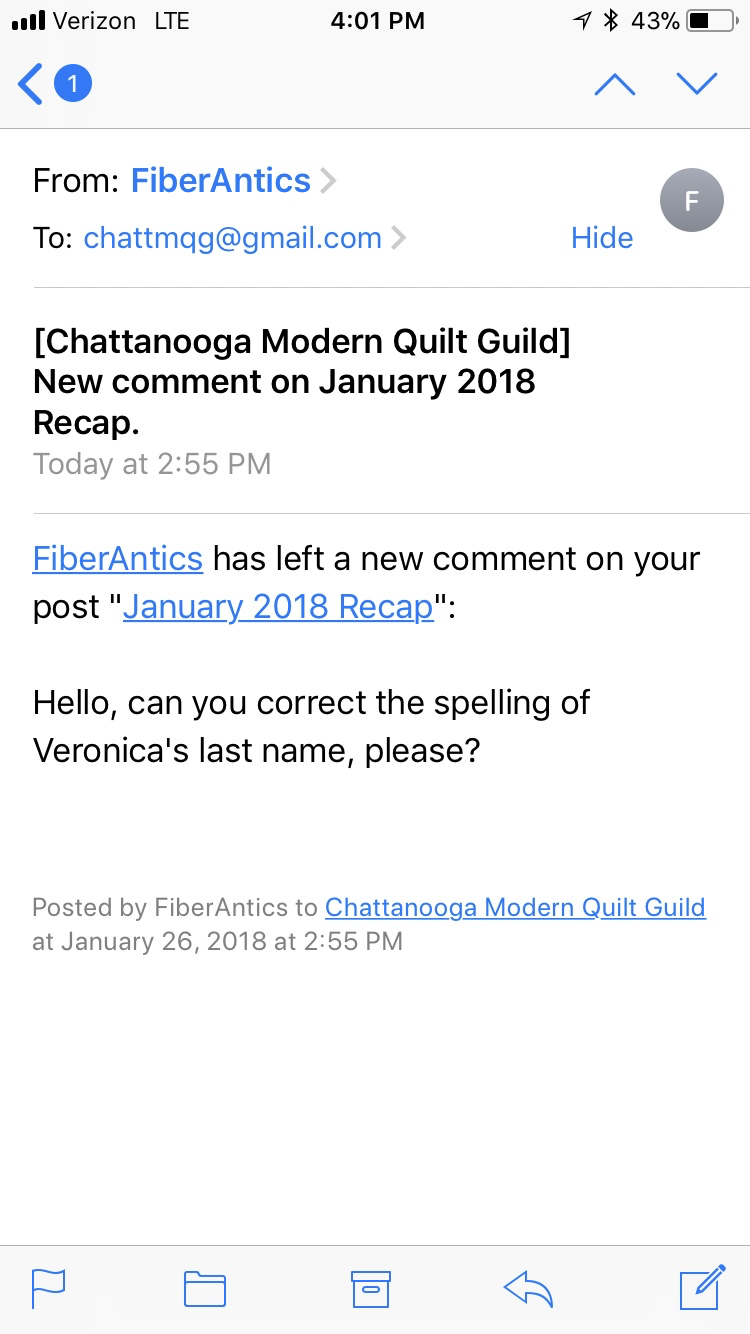750x1334 pixels.
Task: Open the FiberAntics profile link in body
Action: 118,558
